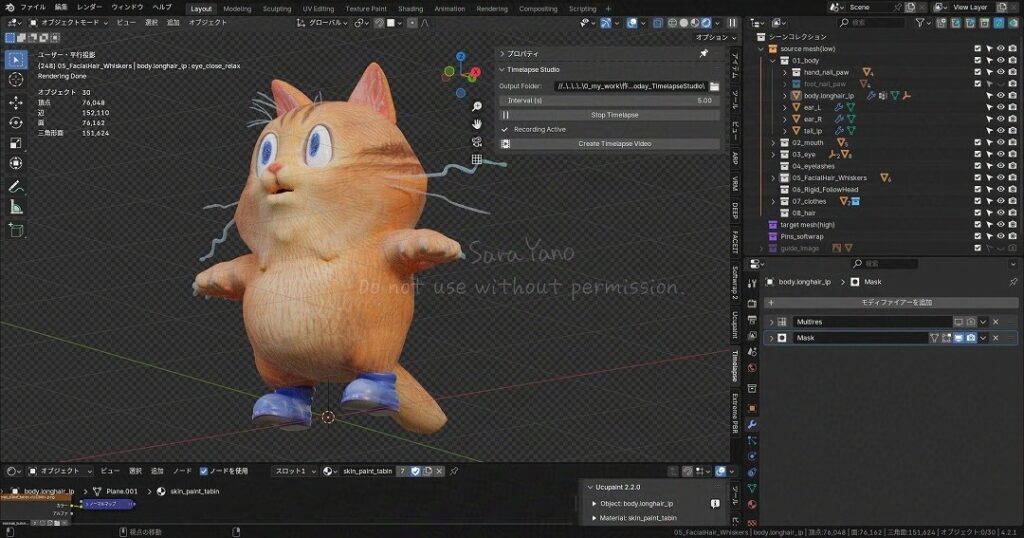Image resolution: width=1024 pixels, height=538 pixels.
Task: Click the モディファイアーを追加 add modifier button
Action: 891,303
